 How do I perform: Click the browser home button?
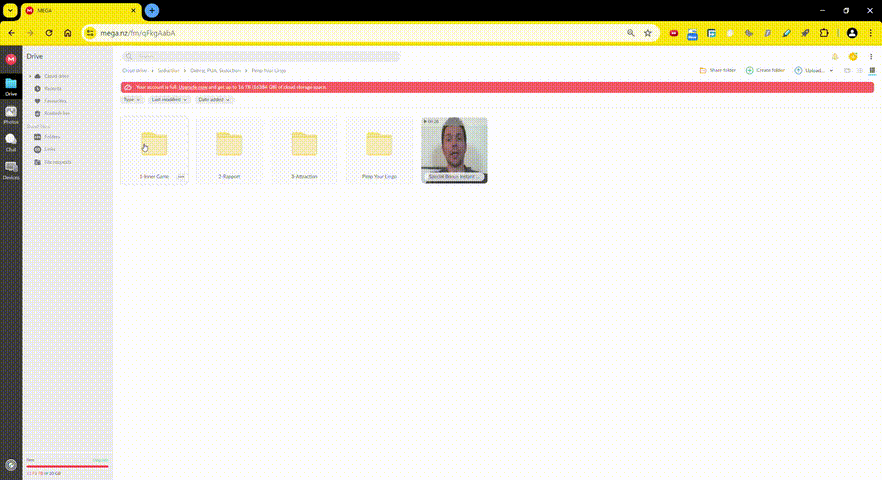[68, 33]
